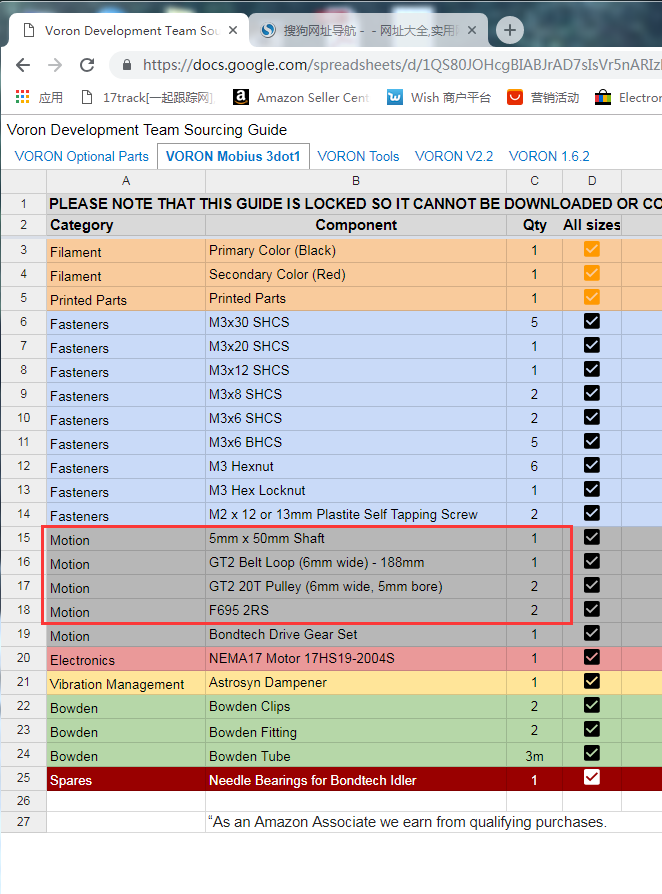This screenshot has height=894, width=662.
Task: Select column B header
Action: tap(355, 181)
